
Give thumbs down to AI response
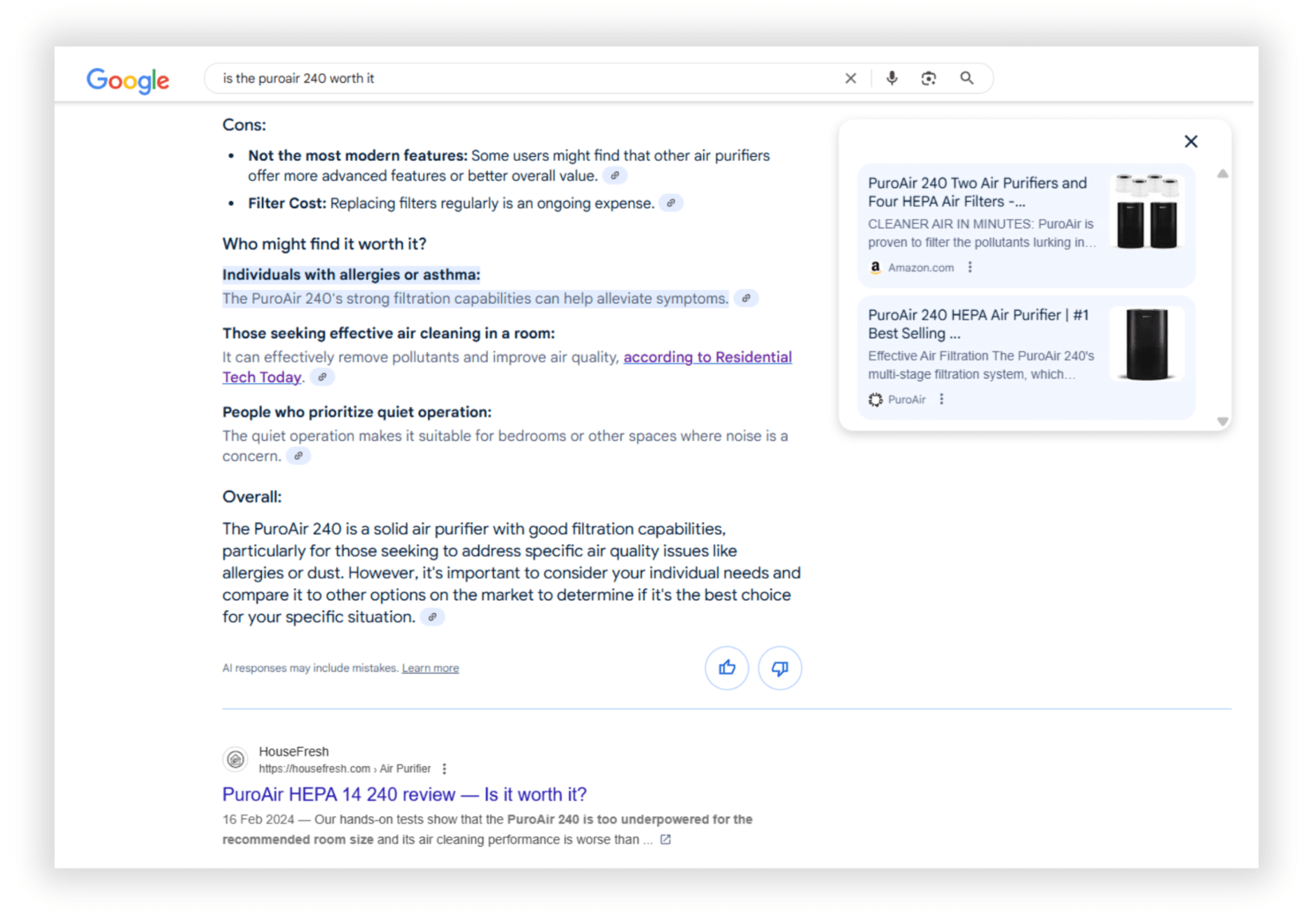coord(780,668)
